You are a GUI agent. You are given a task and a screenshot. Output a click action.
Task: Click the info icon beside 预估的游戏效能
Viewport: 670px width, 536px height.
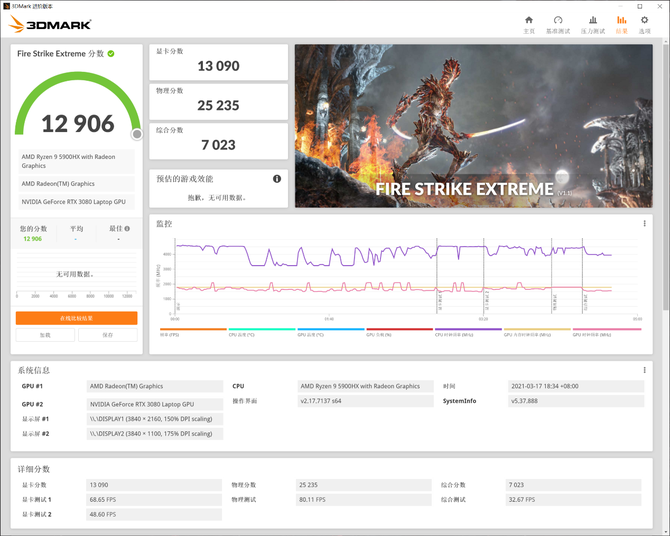point(277,179)
